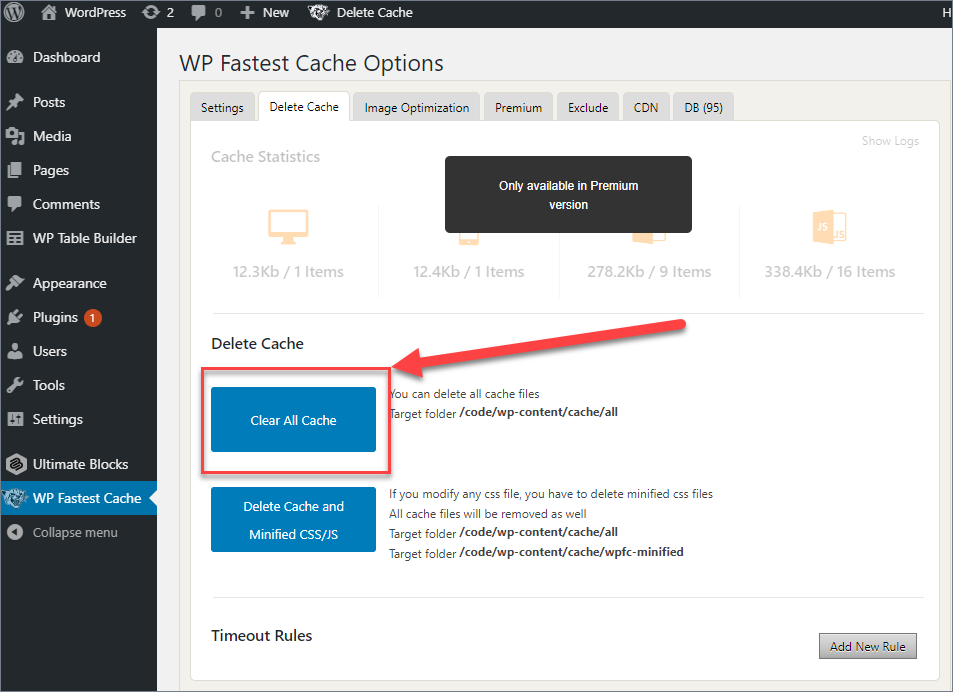
Task: Click the 278.2Kb / 9 Items statistic
Action: coord(649,272)
